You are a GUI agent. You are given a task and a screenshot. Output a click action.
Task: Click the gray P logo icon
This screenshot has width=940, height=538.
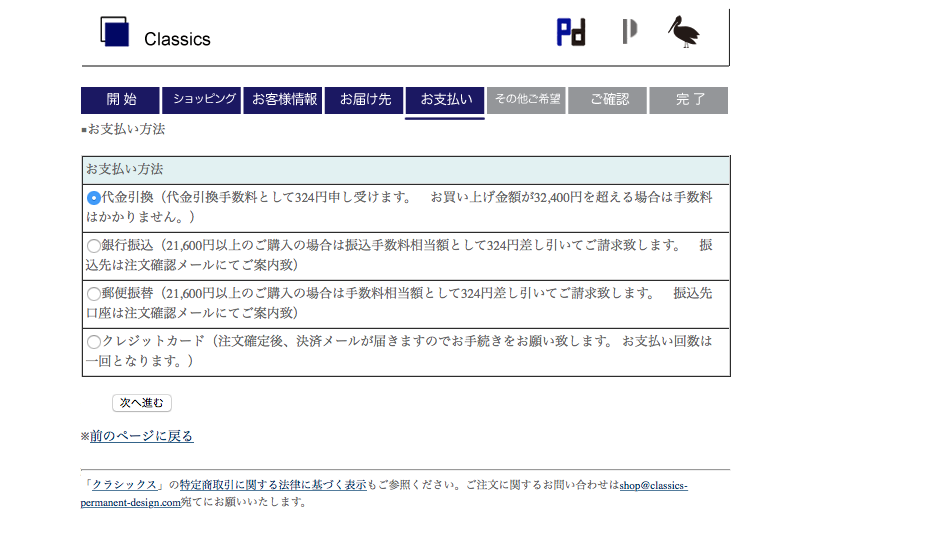pyautogui.click(x=629, y=32)
